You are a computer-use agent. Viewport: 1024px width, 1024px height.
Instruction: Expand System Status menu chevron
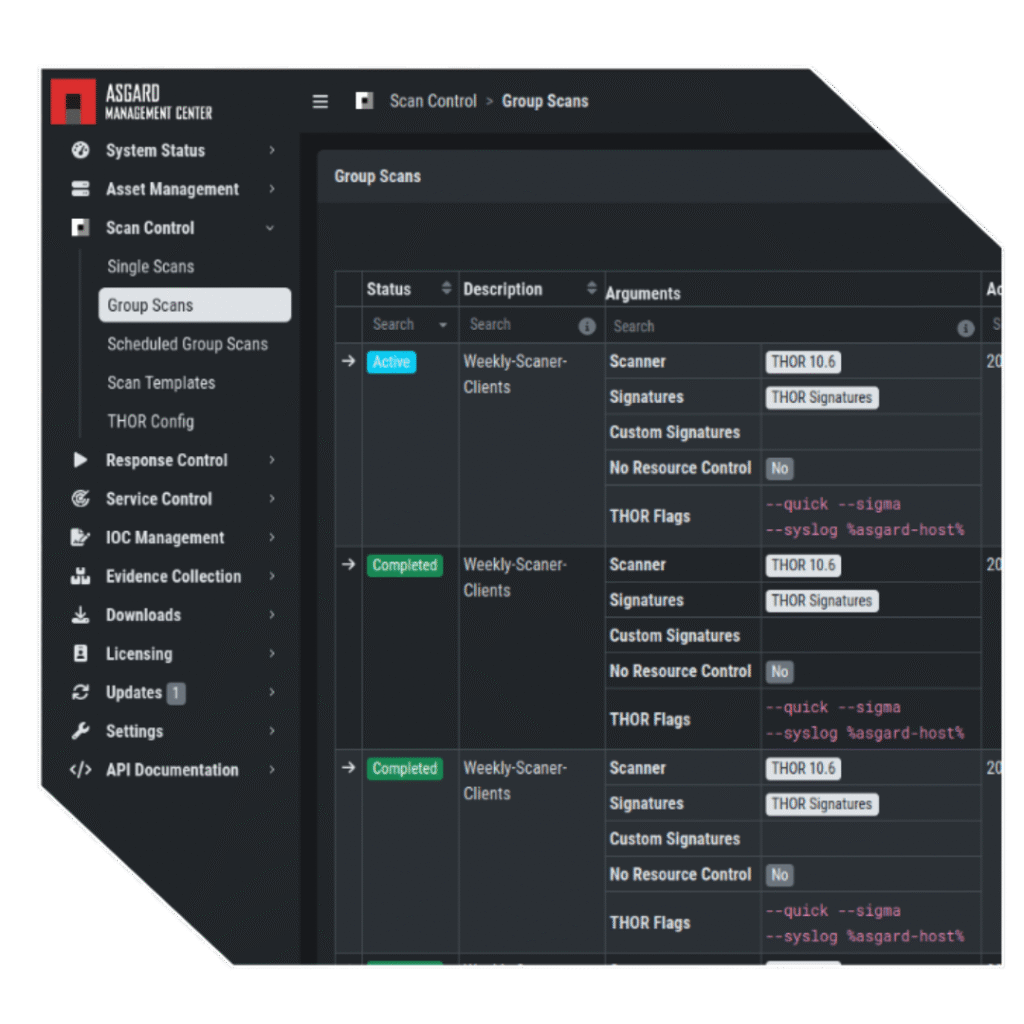coord(272,150)
